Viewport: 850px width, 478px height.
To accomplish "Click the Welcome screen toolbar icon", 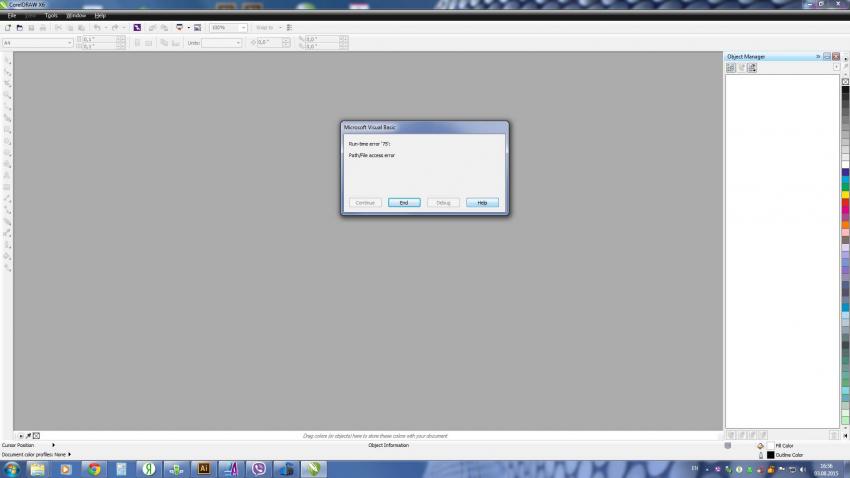I will coord(197,27).
